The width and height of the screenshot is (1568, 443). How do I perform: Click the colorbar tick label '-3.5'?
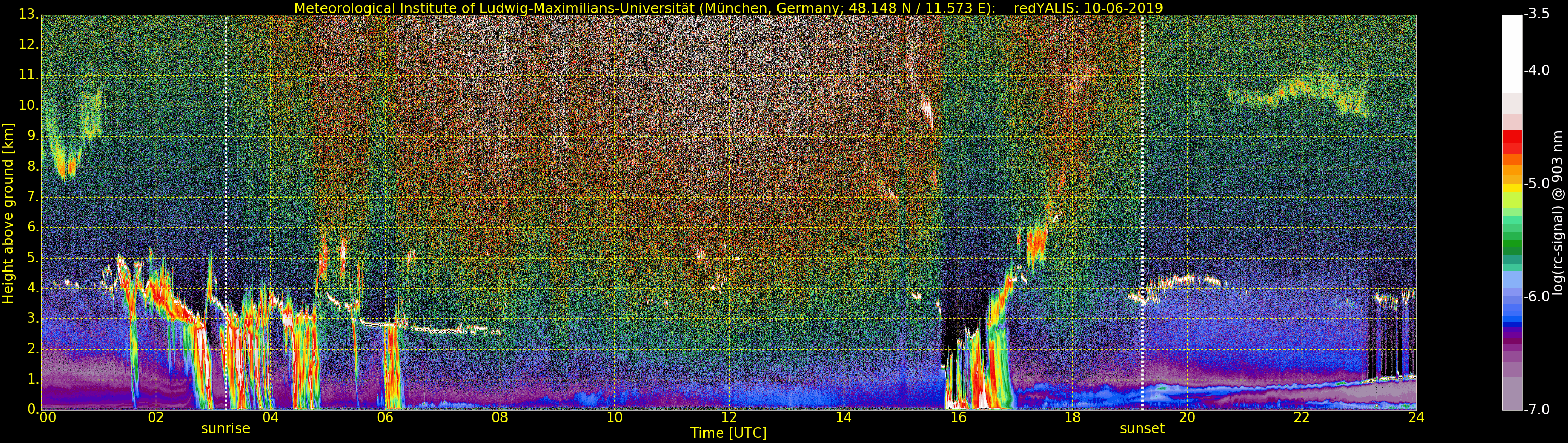[x=1537, y=14]
